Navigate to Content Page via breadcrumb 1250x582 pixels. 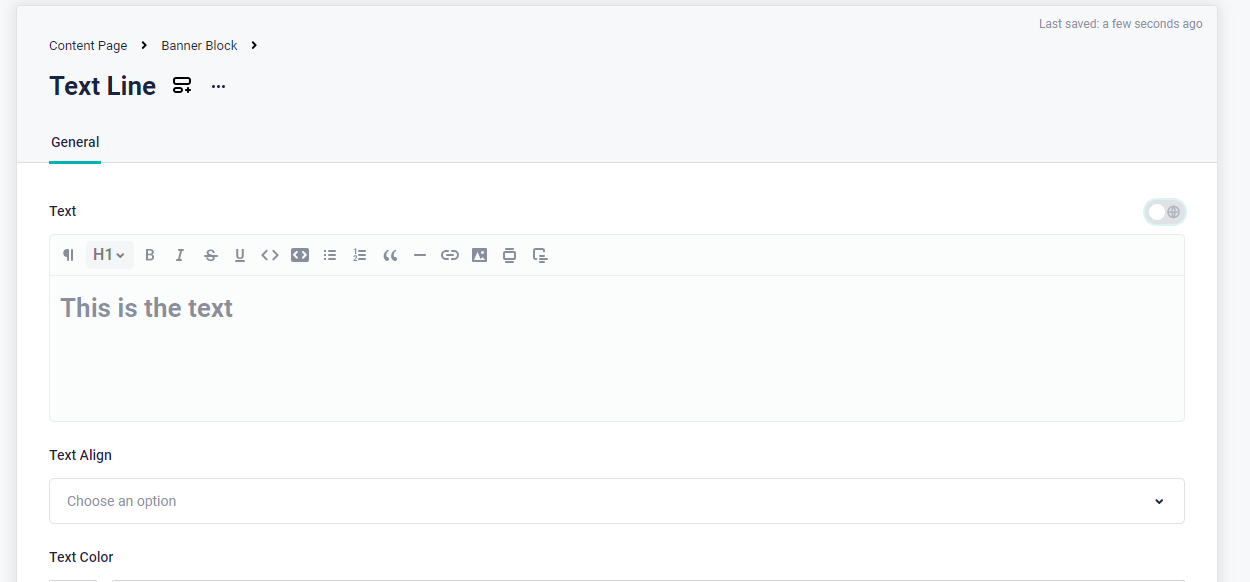click(87, 45)
